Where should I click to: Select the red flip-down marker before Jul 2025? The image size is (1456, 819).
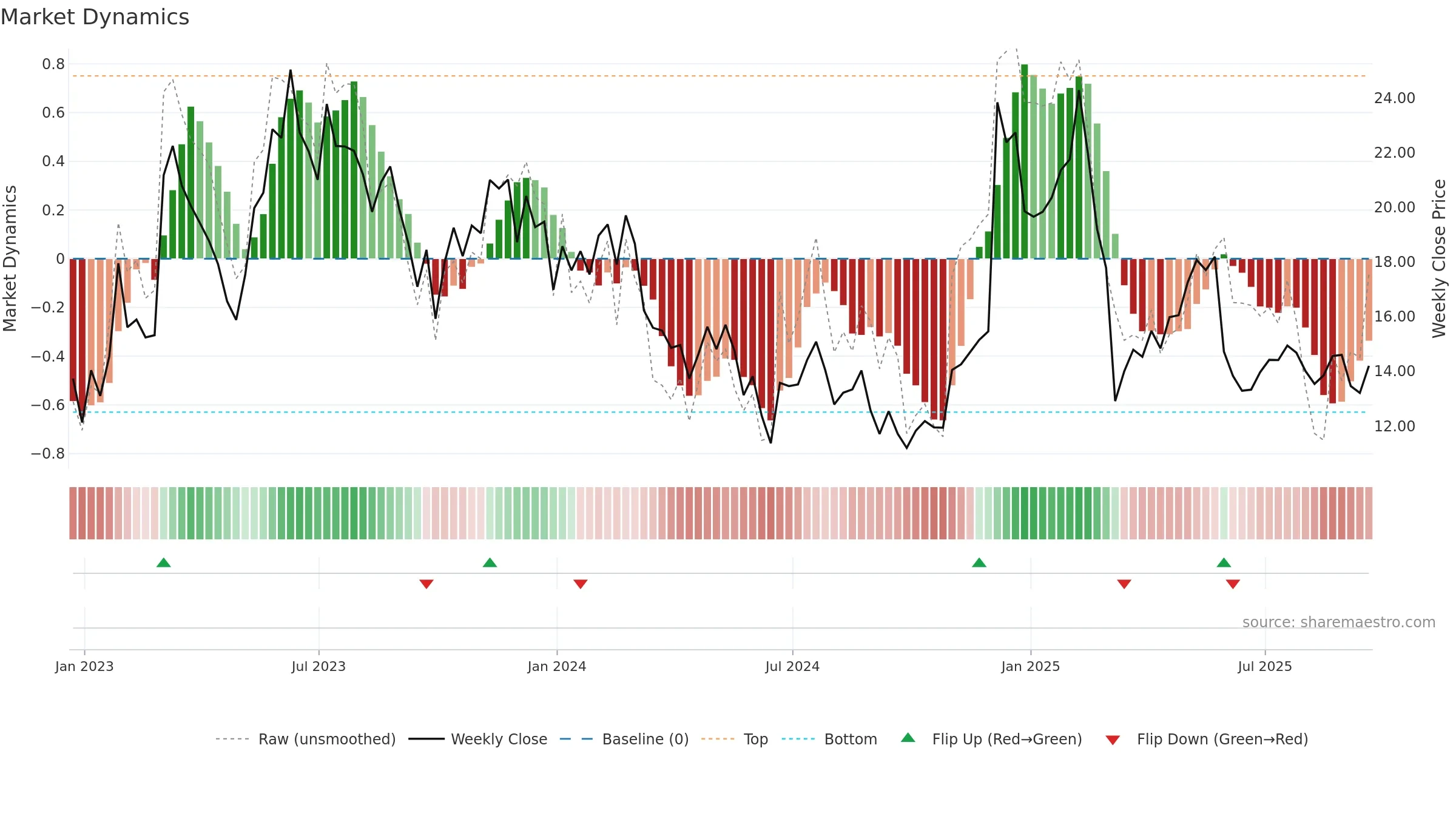click(1233, 584)
